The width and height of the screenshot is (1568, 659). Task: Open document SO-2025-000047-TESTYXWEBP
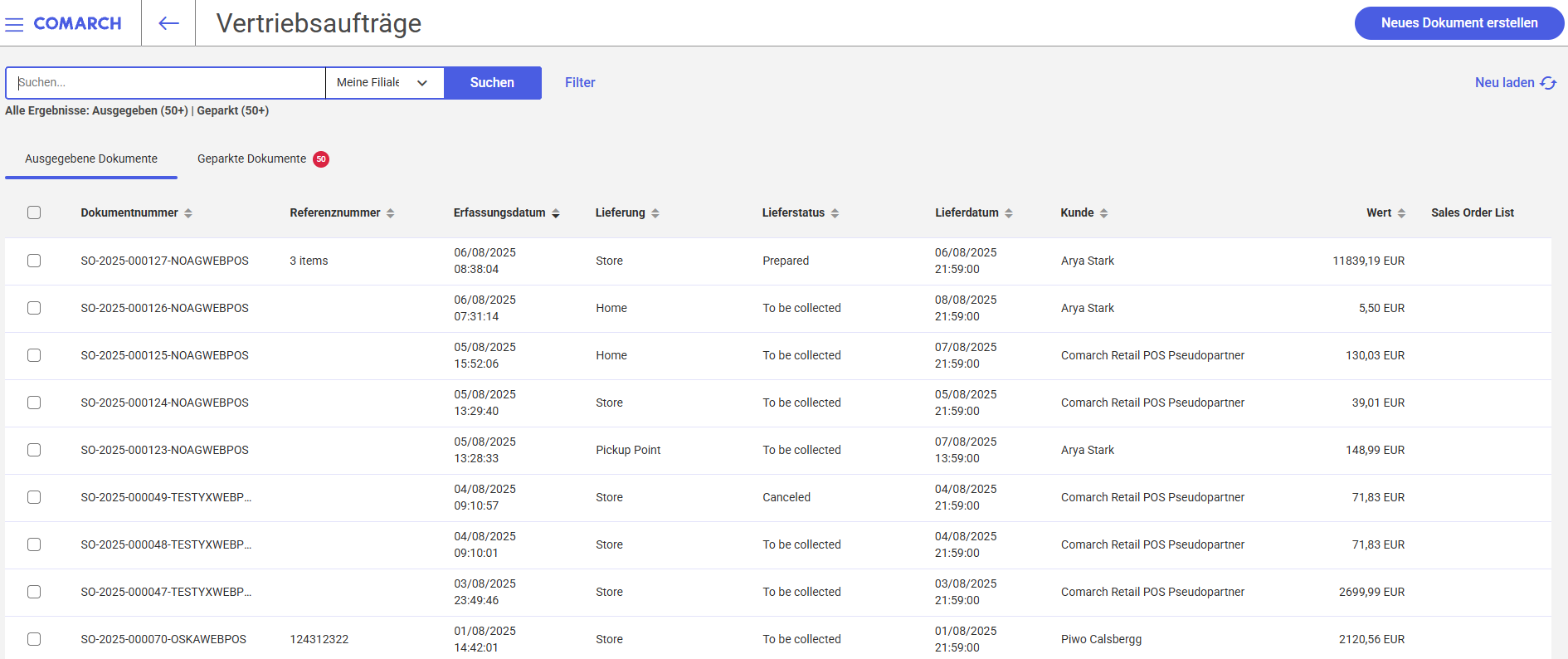[x=166, y=592]
